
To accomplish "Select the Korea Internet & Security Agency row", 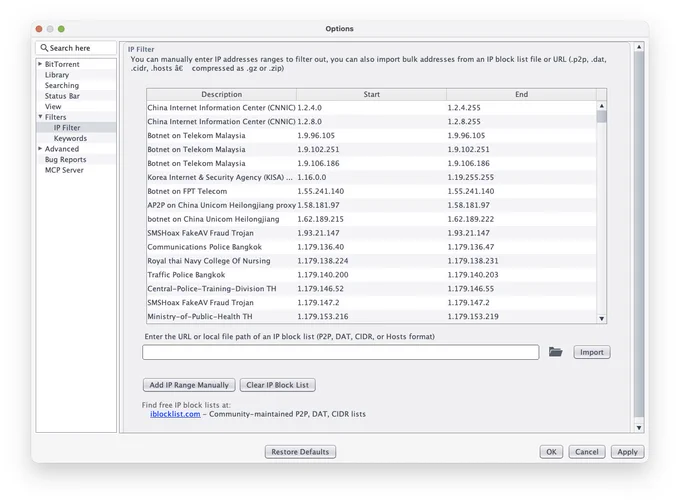I will pos(372,177).
